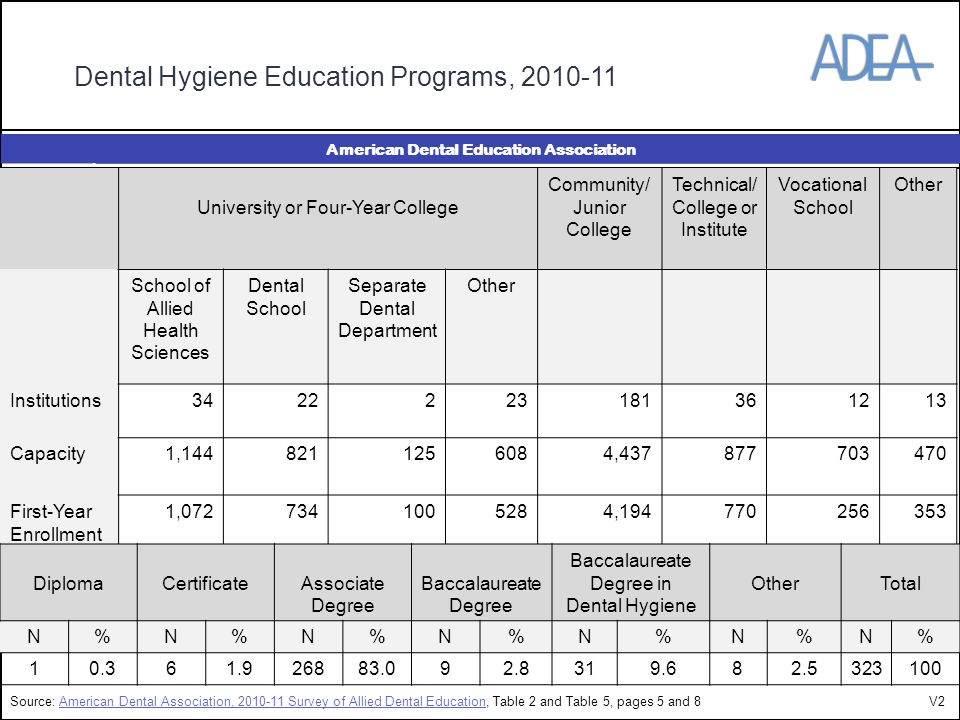The height and width of the screenshot is (720, 960).
Task: Select the enrollment value 353
Action: [x=930, y=511]
